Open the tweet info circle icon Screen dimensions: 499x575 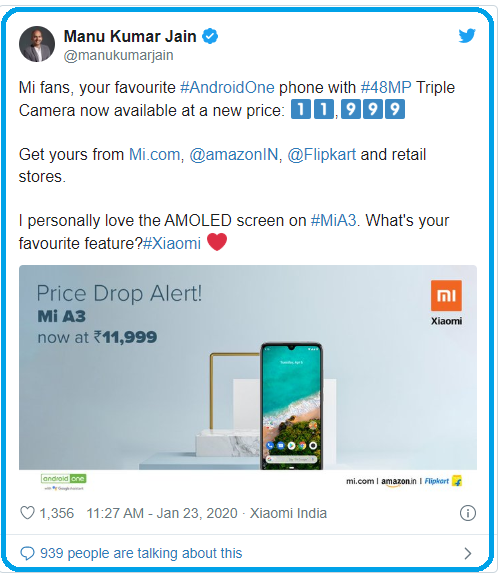click(x=467, y=513)
